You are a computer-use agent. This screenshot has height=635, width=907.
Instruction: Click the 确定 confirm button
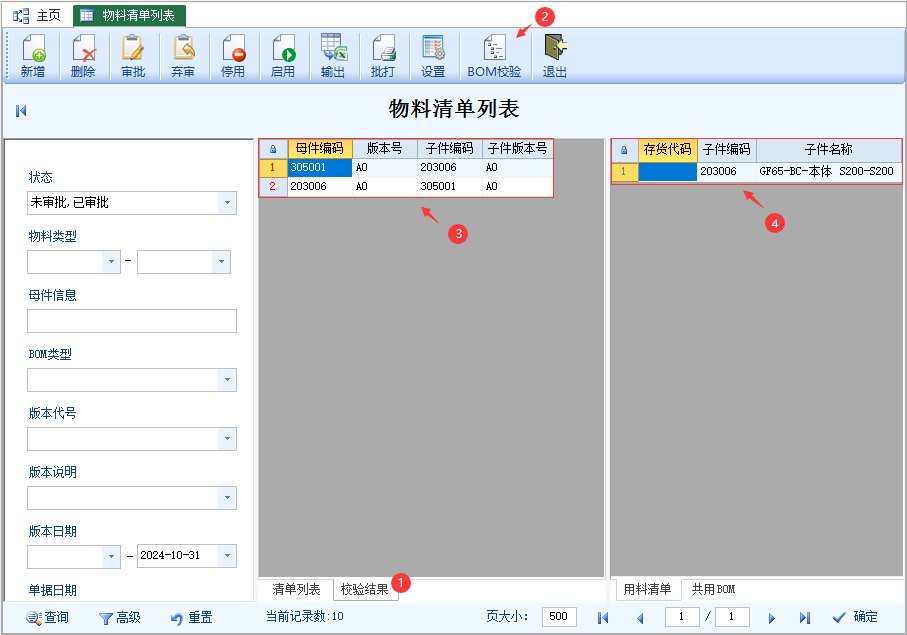tap(855, 617)
